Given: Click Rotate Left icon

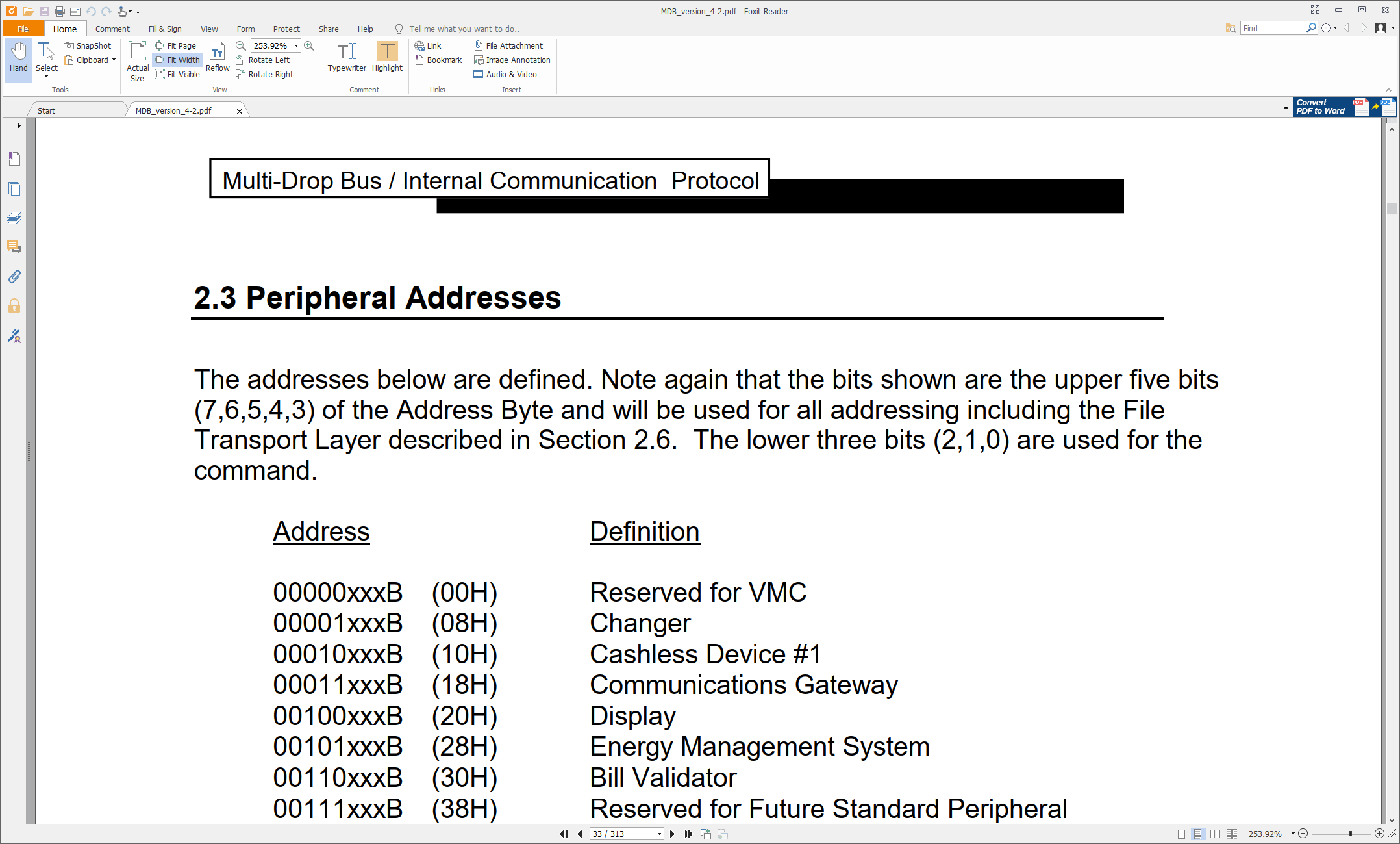Looking at the screenshot, I should [x=241, y=60].
